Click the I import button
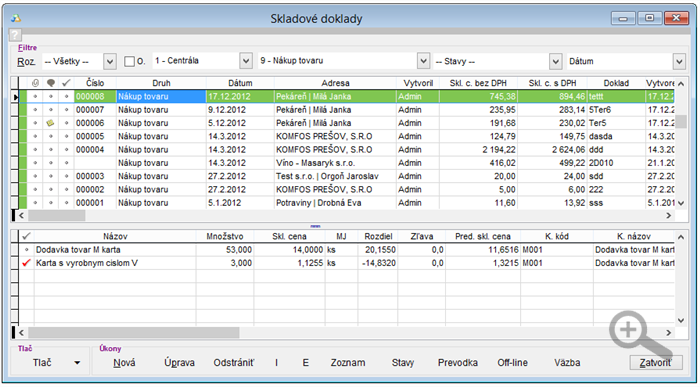The image size is (700, 387). click(x=276, y=363)
